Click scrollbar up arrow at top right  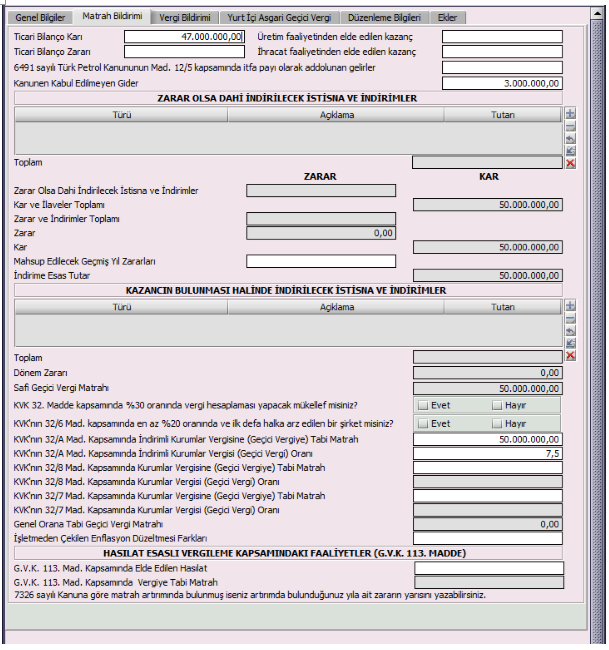(x=597, y=13)
